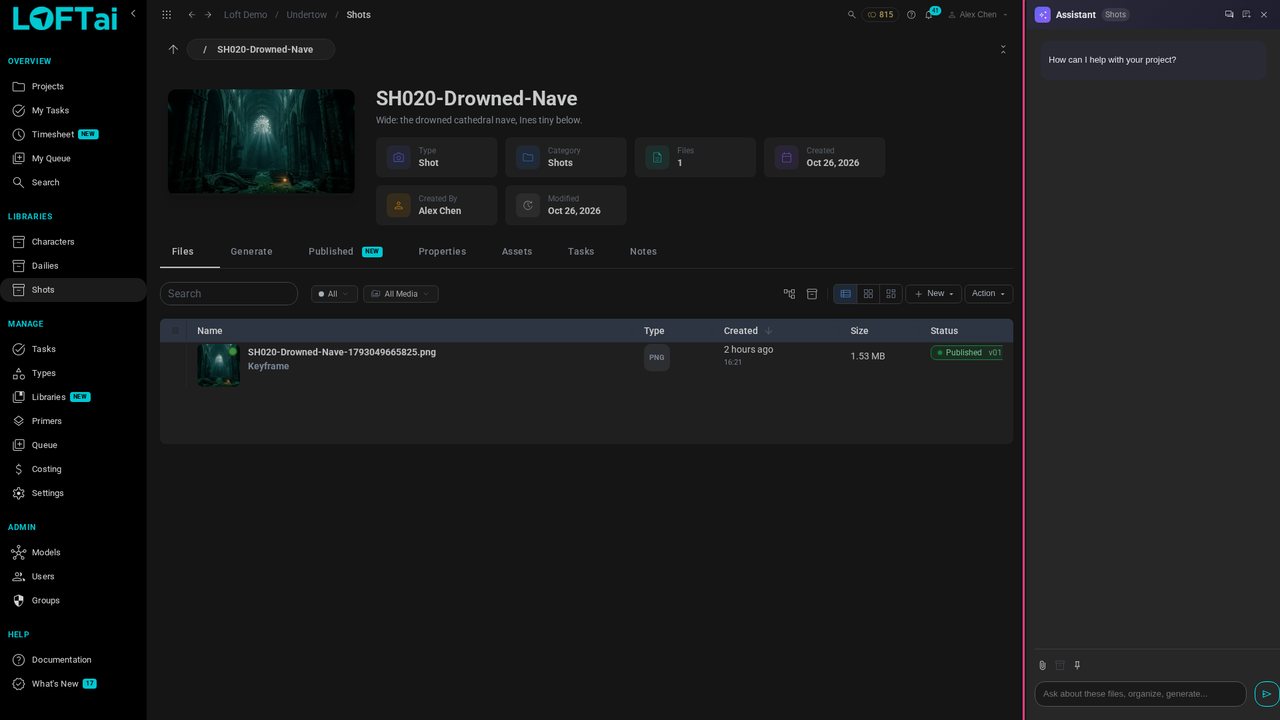
Task: Navigate up with the arrow icon
Action: click(173, 49)
